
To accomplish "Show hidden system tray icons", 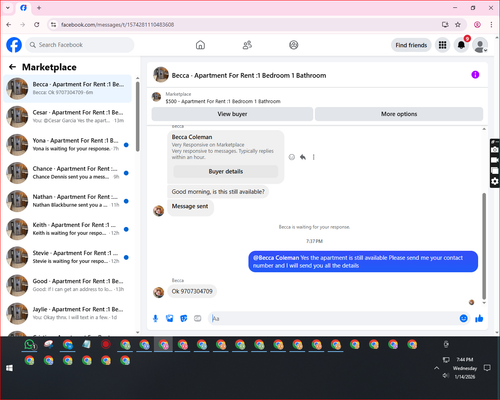I will (x=436, y=368).
